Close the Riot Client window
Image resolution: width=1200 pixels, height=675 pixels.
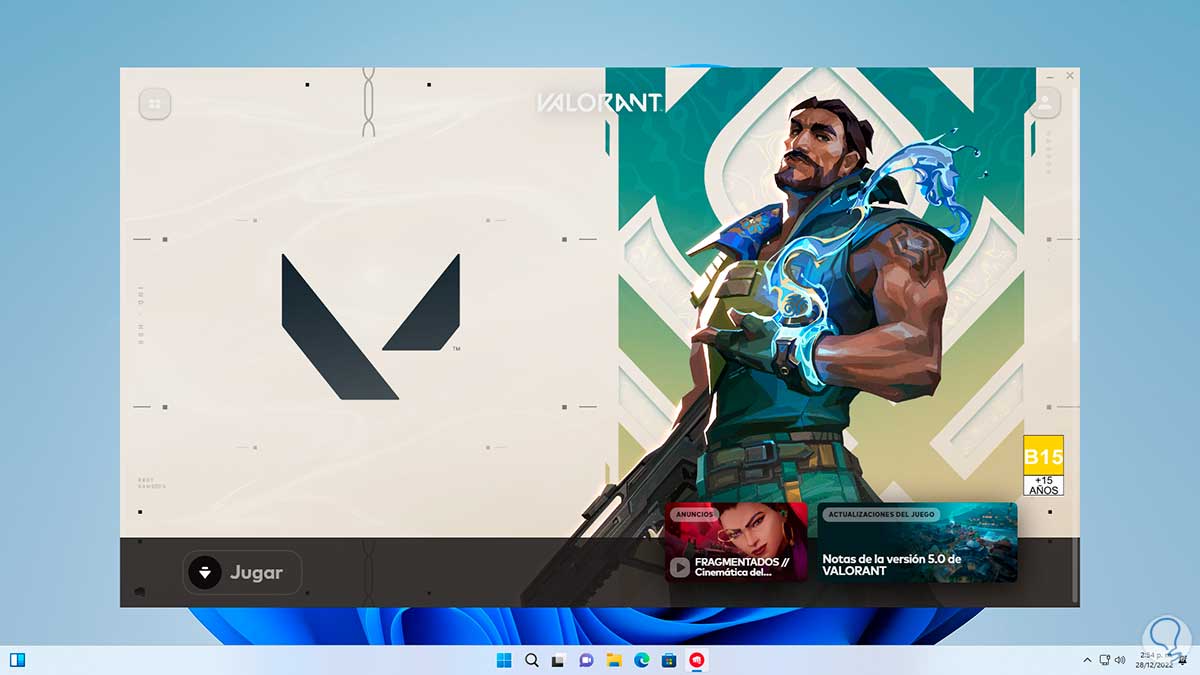point(1070,75)
